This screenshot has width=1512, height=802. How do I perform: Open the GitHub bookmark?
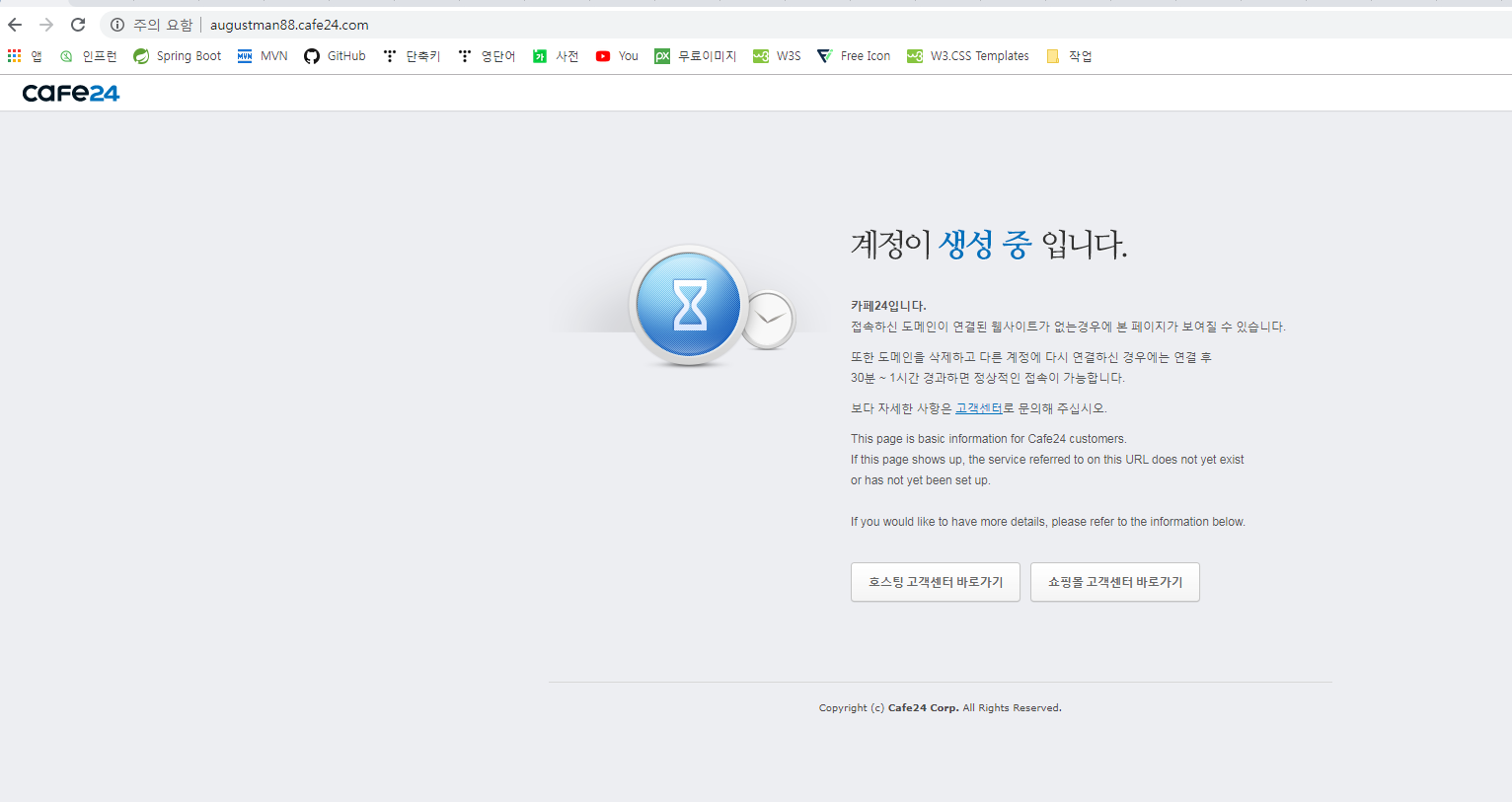point(335,56)
